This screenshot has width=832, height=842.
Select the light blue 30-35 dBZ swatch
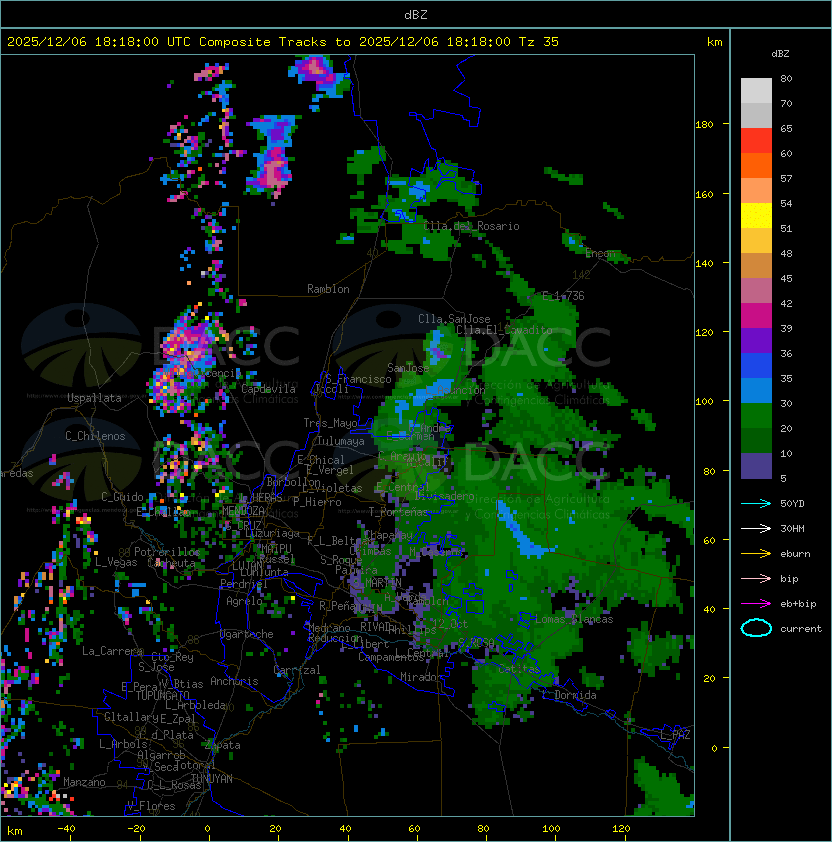pos(756,390)
